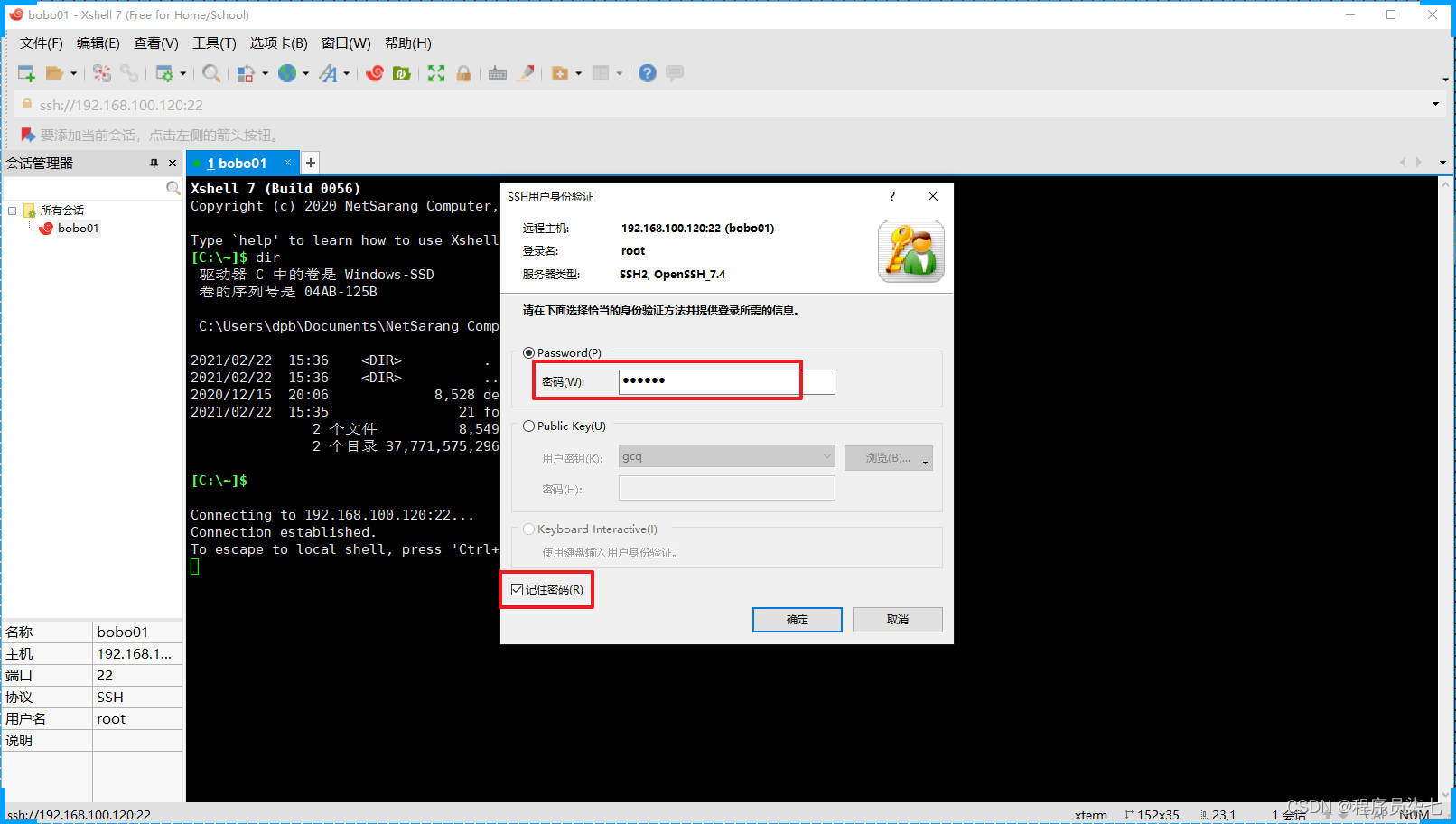The image size is (1456, 824).
Task: Expand Open Session folder dropdown arrow
Action: coord(74,74)
